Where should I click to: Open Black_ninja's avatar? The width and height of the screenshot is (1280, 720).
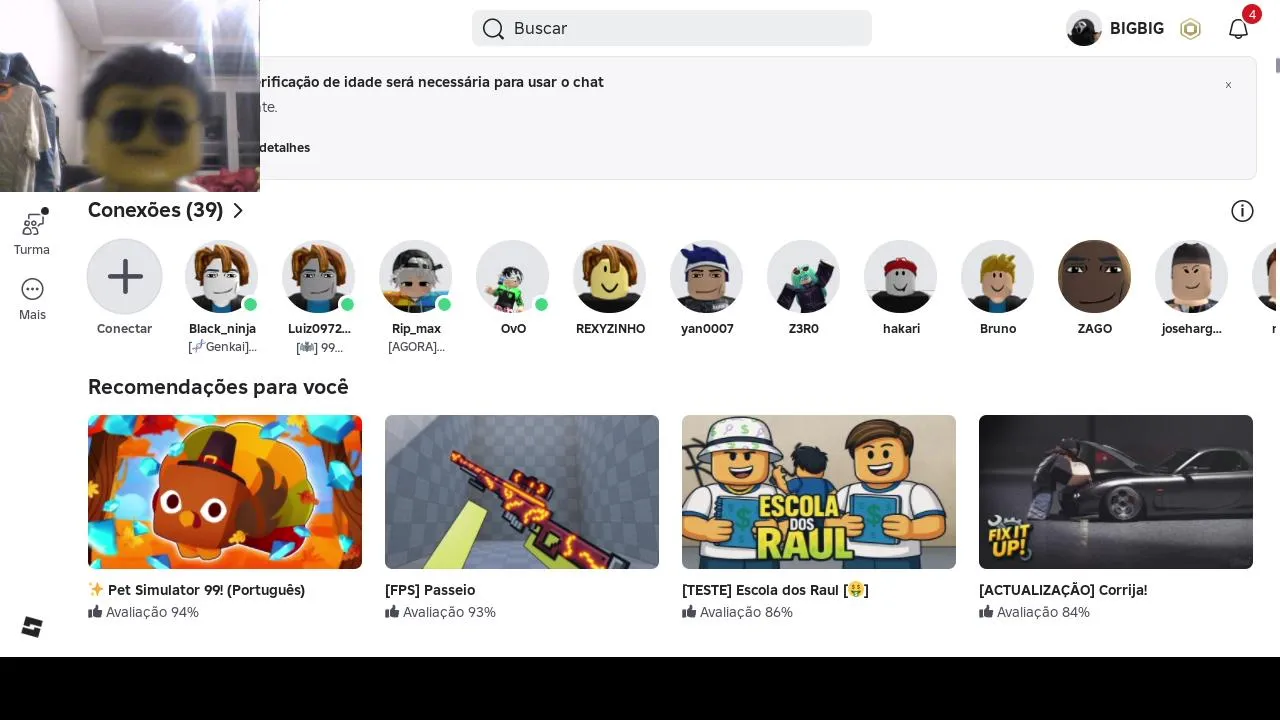pos(222,276)
